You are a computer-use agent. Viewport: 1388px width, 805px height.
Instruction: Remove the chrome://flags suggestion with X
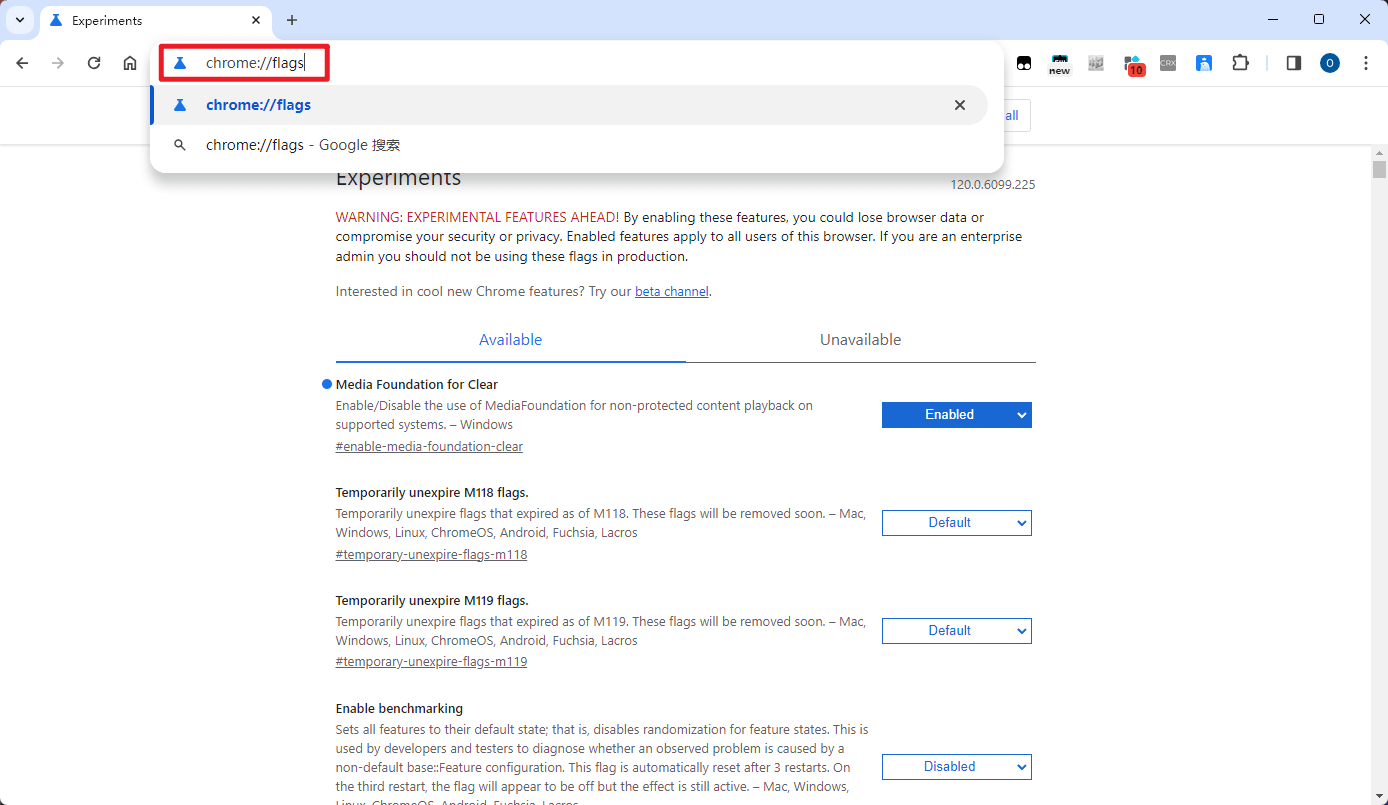click(x=960, y=105)
